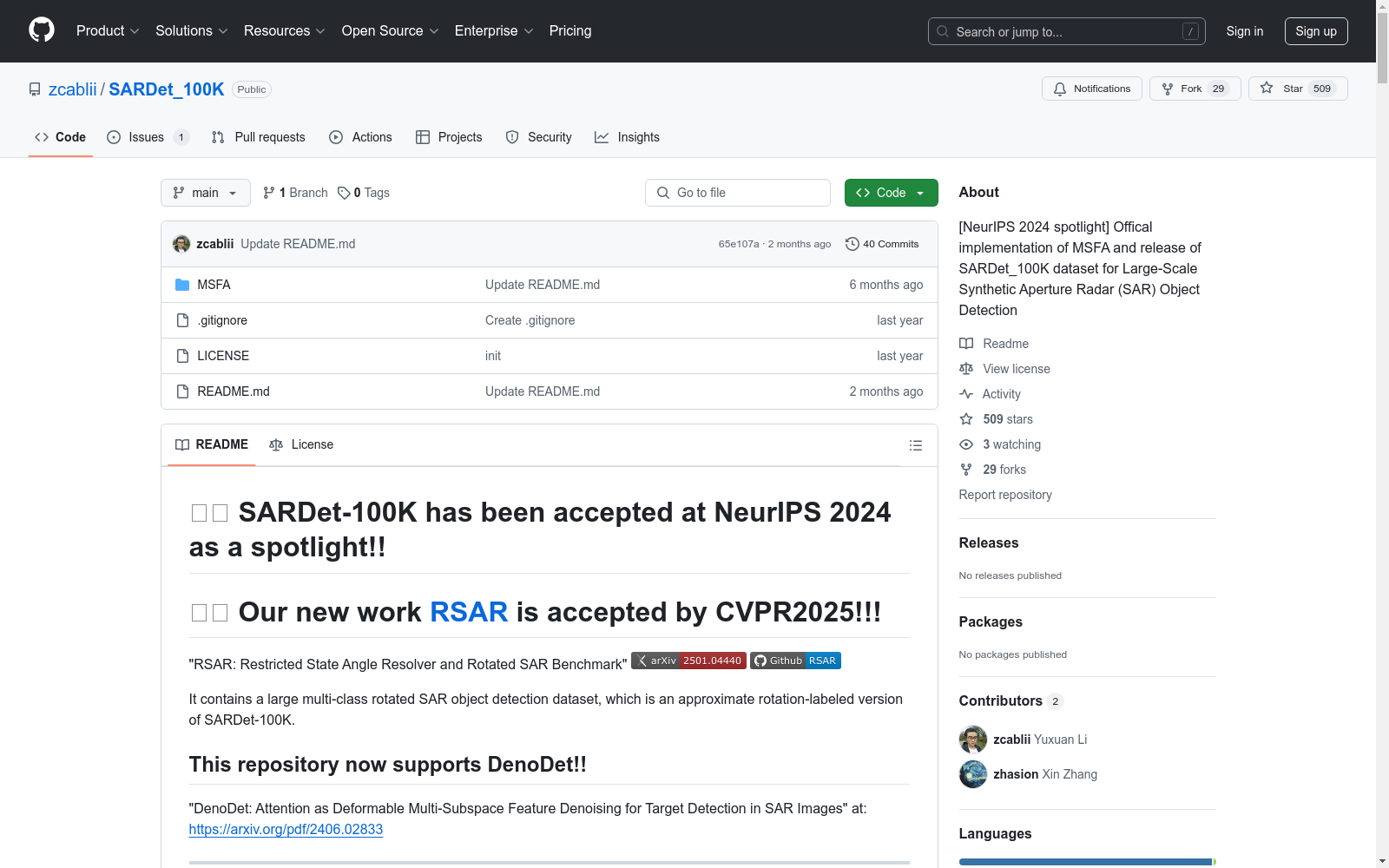This screenshot has width=1389, height=868.
Task: Star the SARDet_100K repository
Action: click(x=1298, y=89)
